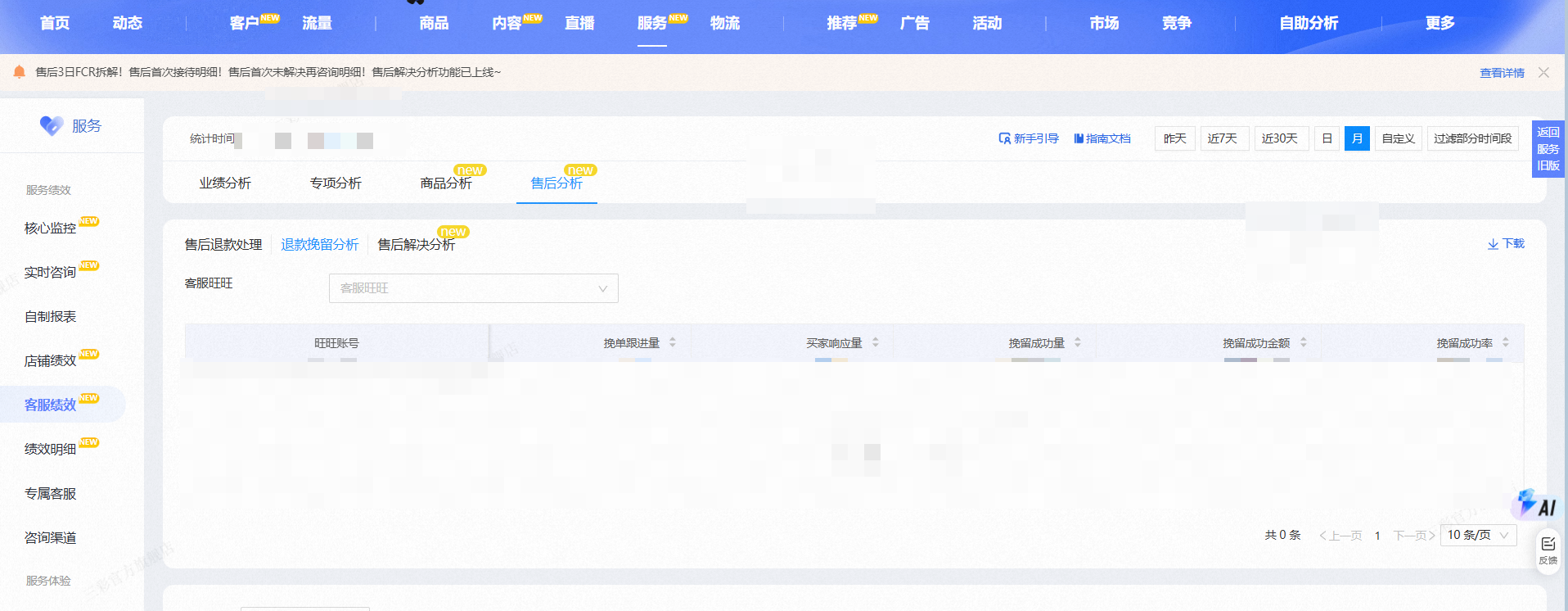Open 商品 in top navigation

pos(434,23)
